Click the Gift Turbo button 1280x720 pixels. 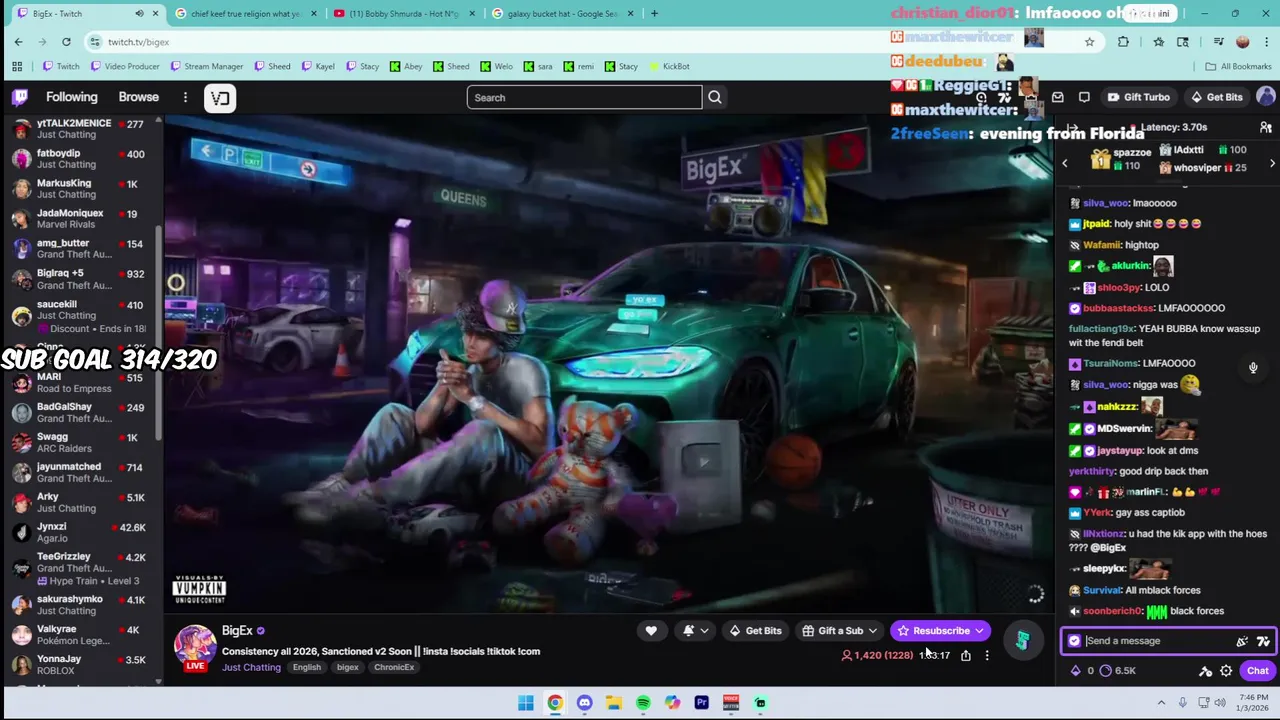coord(1138,97)
